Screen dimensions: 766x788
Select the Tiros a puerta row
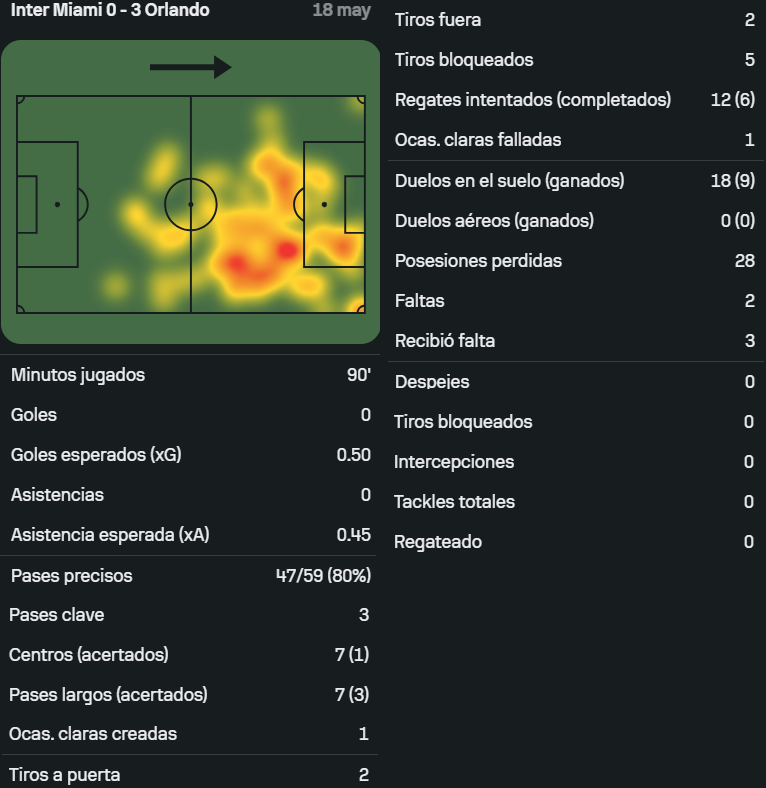pos(189,775)
